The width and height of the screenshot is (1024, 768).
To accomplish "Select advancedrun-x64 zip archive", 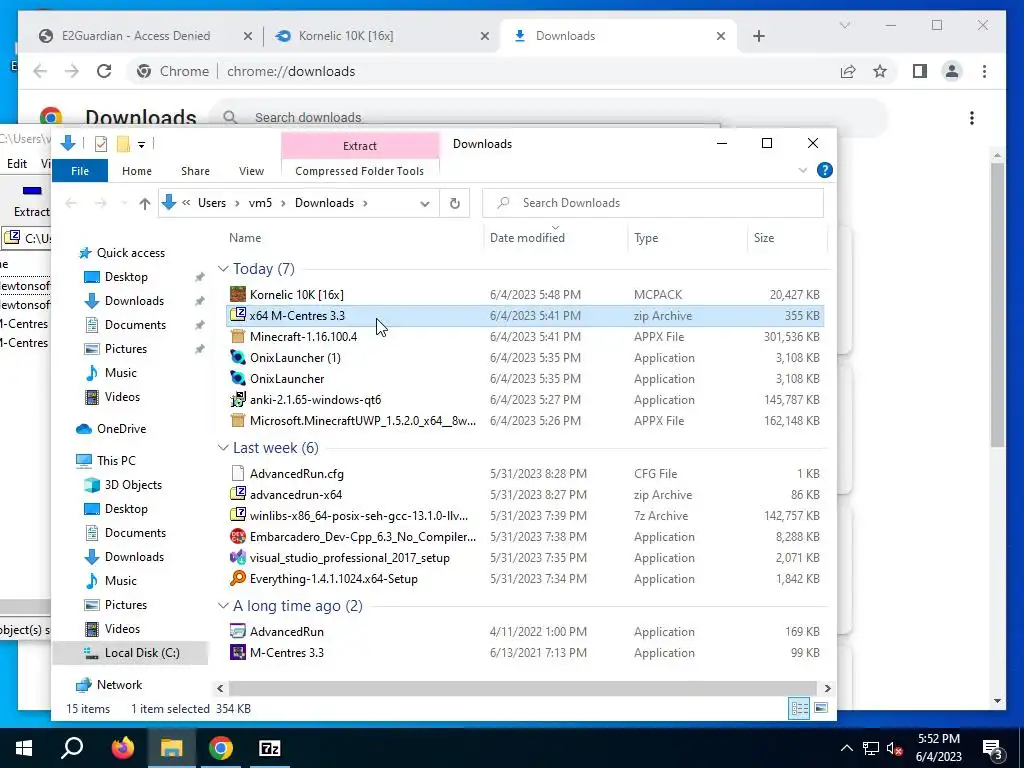I will coord(295,494).
